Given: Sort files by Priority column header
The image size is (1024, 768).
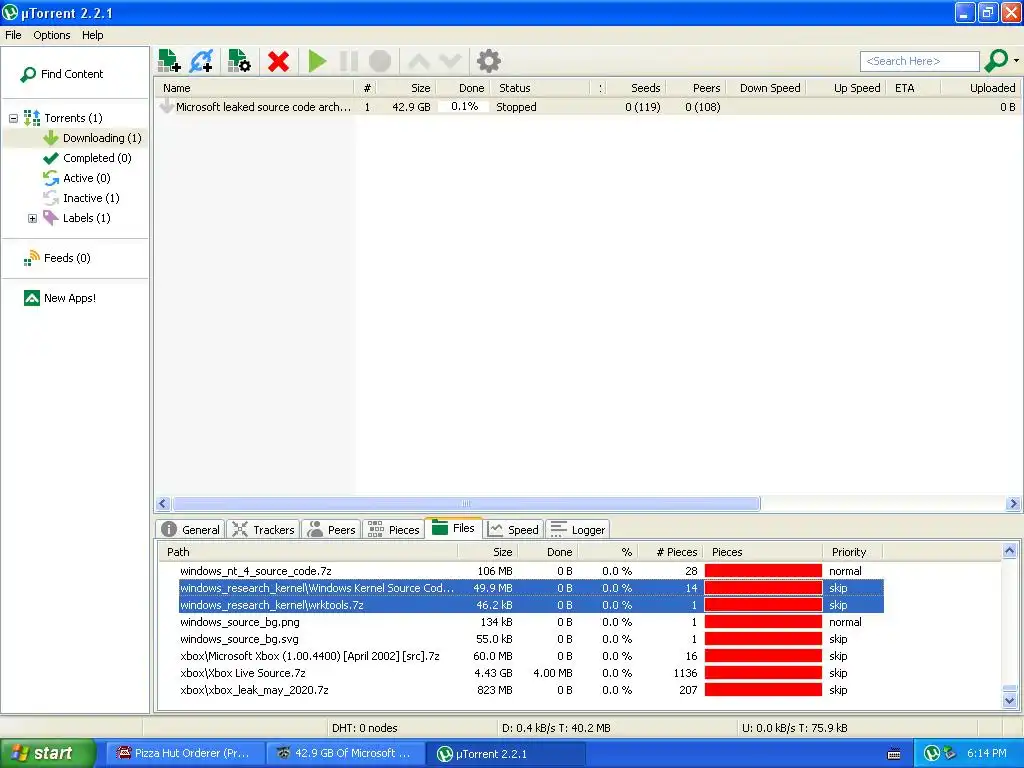Looking at the screenshot, I should (x=853, y=552).
